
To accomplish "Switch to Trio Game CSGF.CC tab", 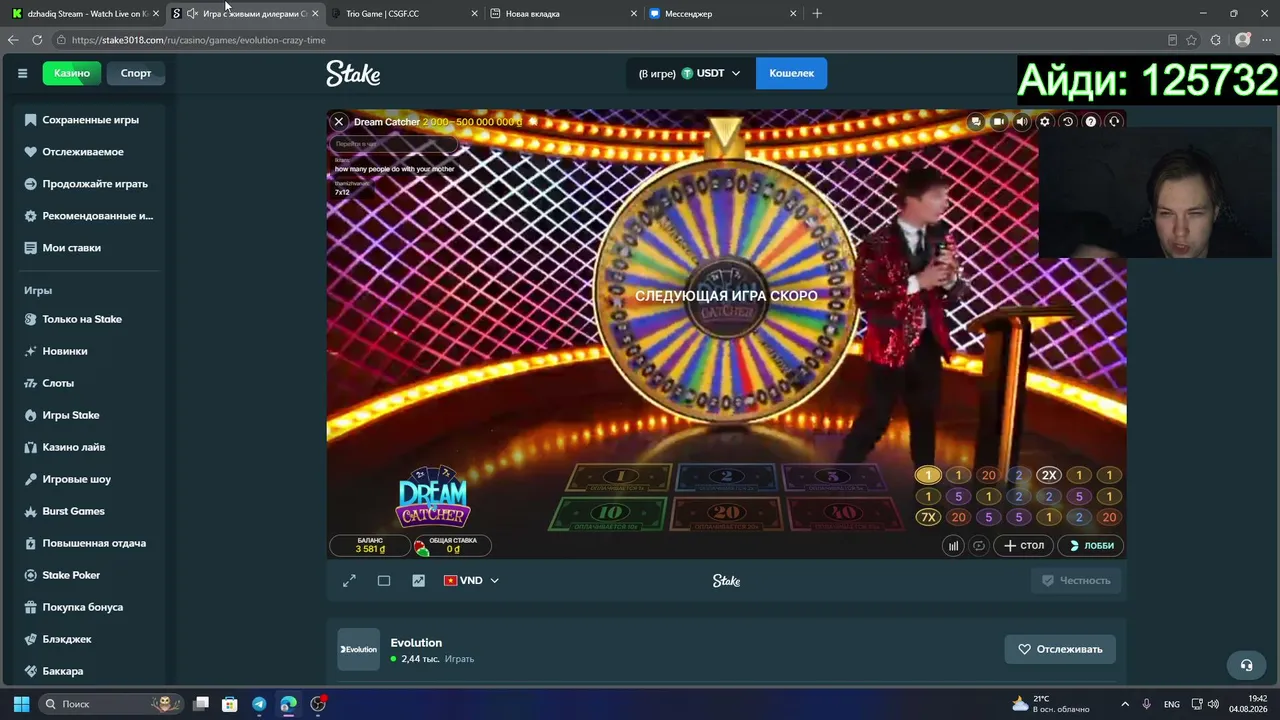I will click(x=404, y=14).
